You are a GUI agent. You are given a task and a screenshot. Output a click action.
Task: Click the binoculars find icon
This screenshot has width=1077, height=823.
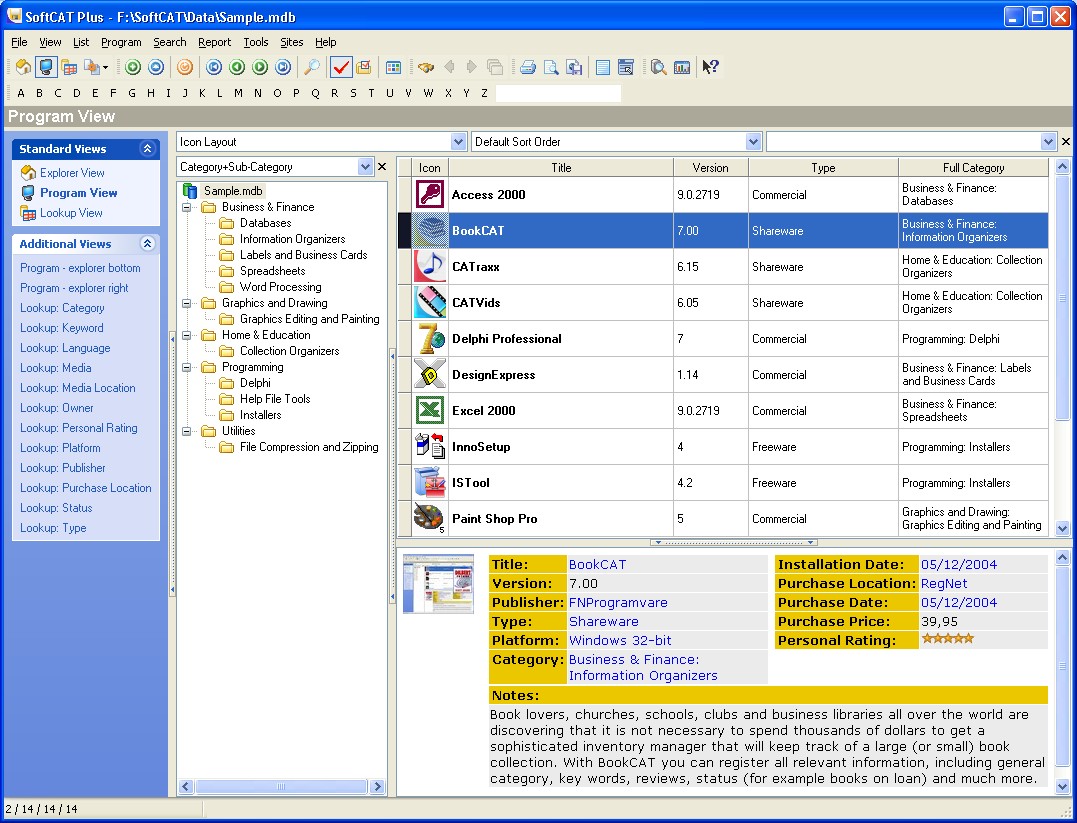pos(426,67)
